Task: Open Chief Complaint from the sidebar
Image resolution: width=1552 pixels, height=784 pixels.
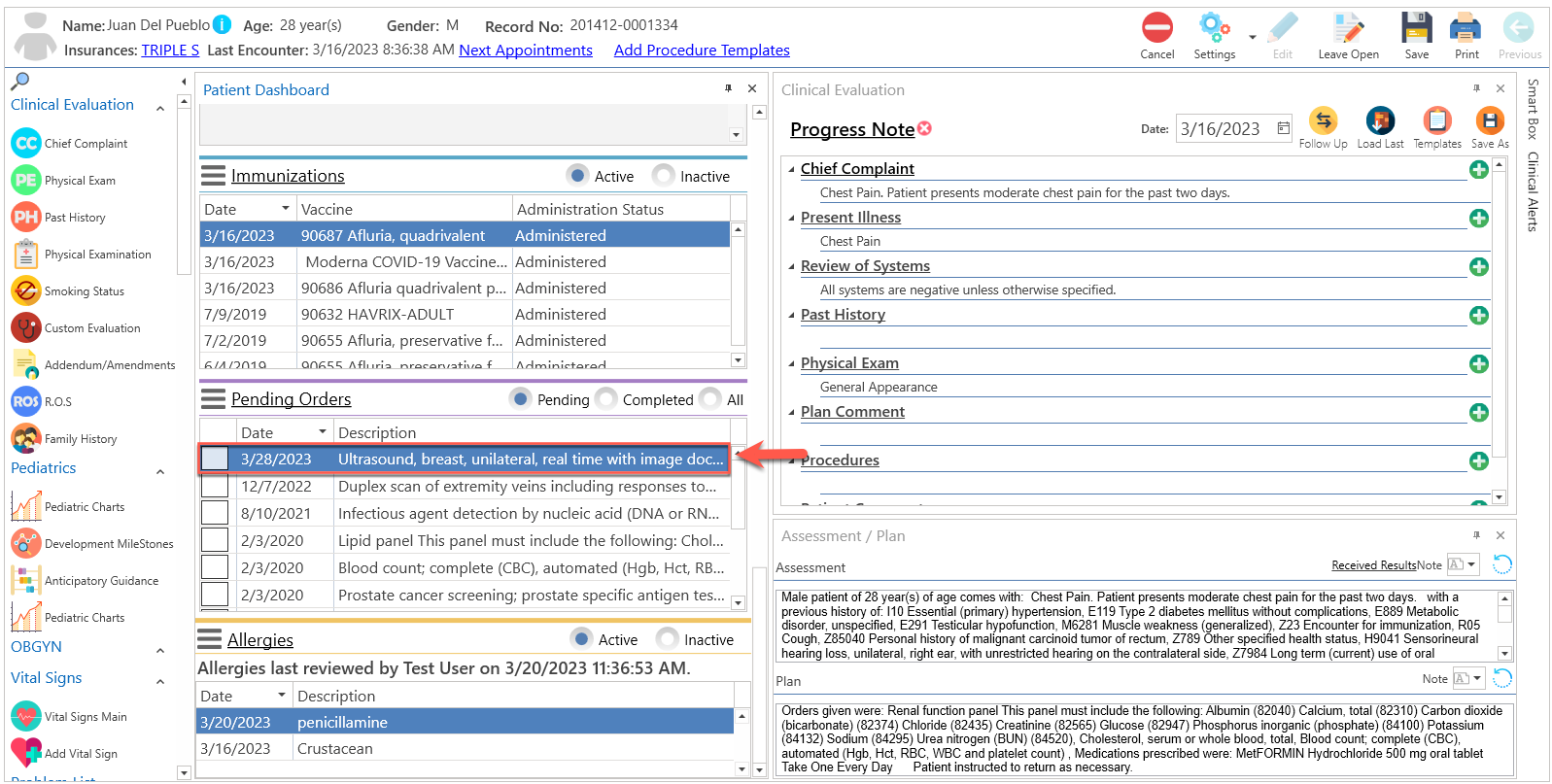Action: (x=69, y=143)
